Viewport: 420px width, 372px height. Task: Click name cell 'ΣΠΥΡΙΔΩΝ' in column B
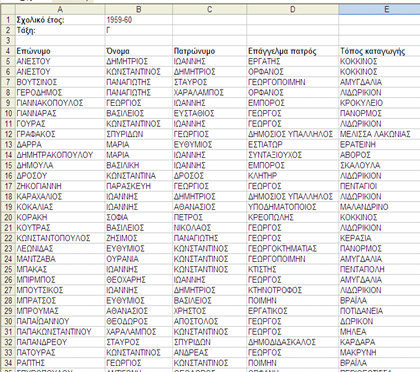(139, 134)
